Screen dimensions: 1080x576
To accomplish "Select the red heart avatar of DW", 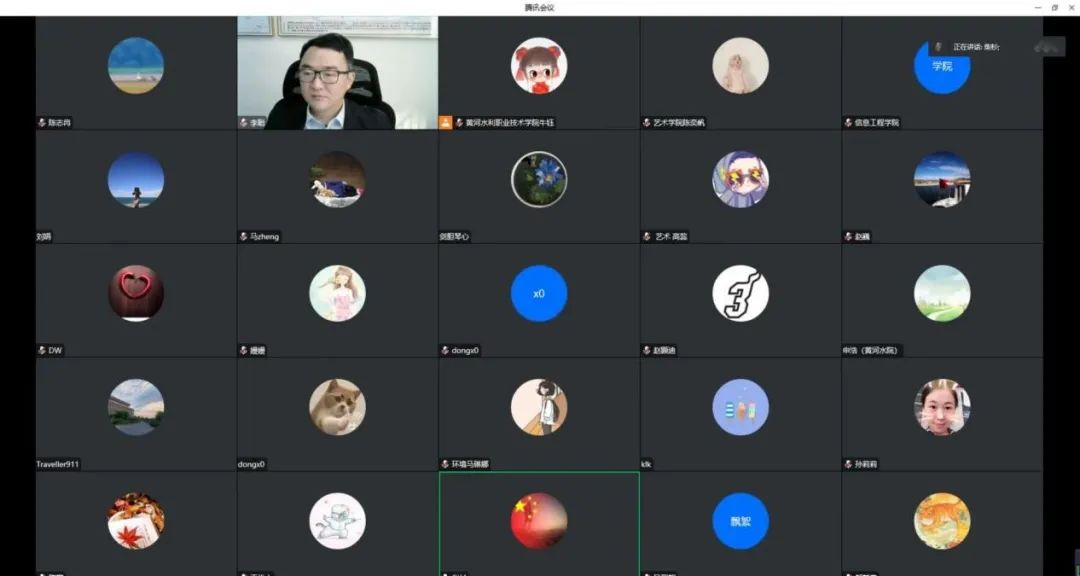I will (135, 293).
